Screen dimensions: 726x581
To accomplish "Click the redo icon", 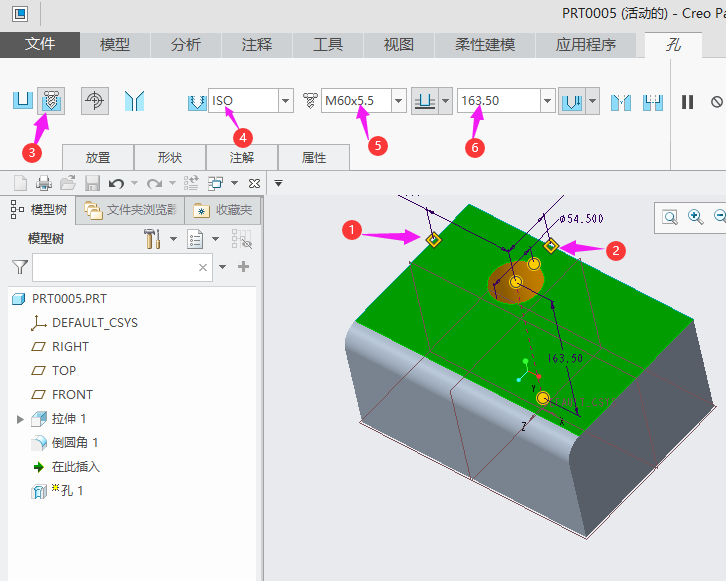I will coord(154,184).
